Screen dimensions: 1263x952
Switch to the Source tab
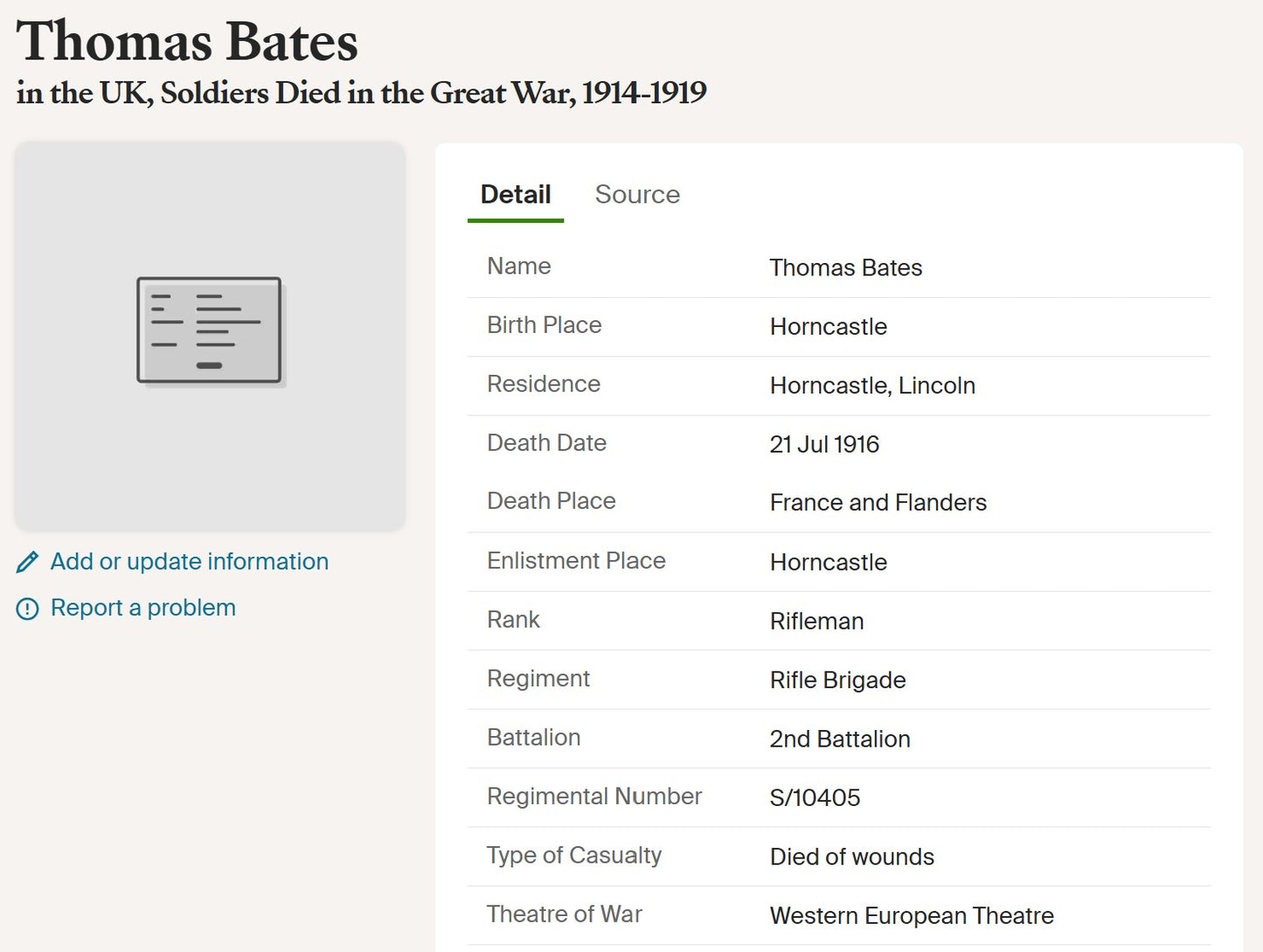click(637, 194)
